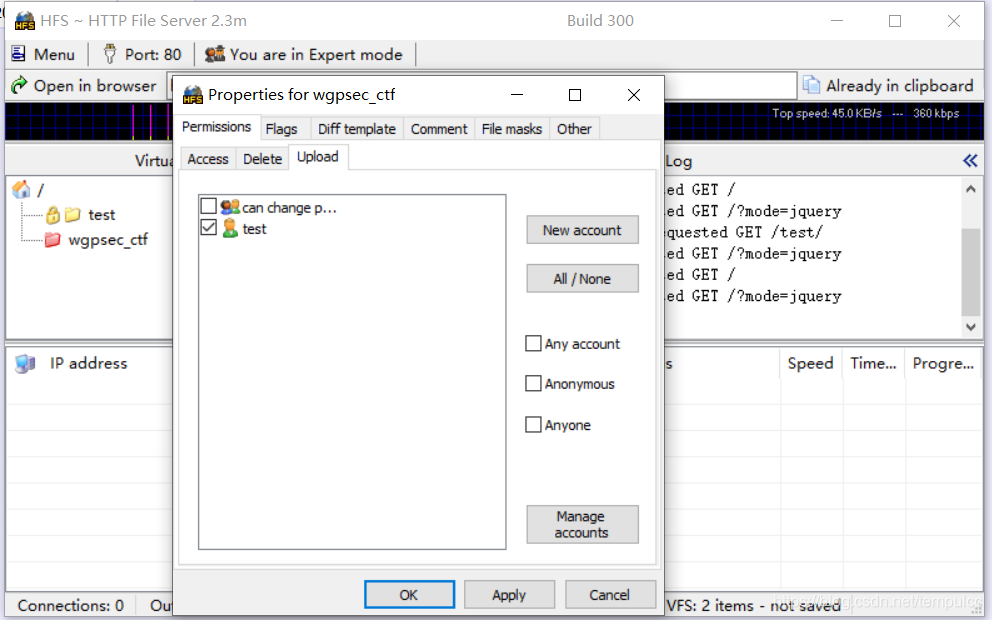Open the Diff template tab

[x=357, y=129]
